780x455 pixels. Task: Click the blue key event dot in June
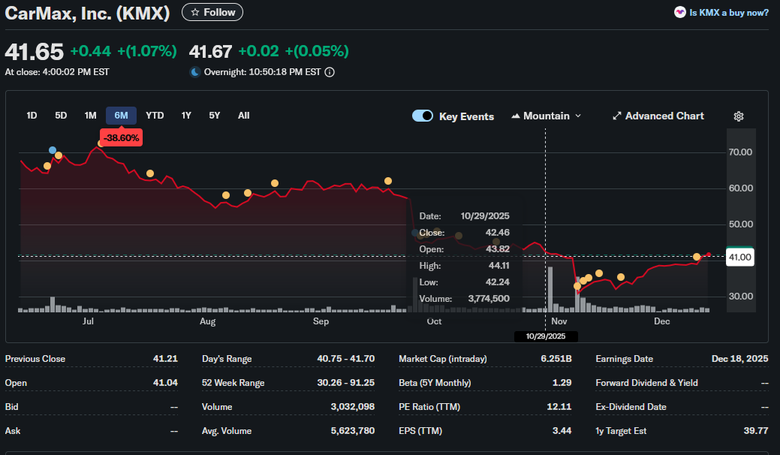pos(52,150)
